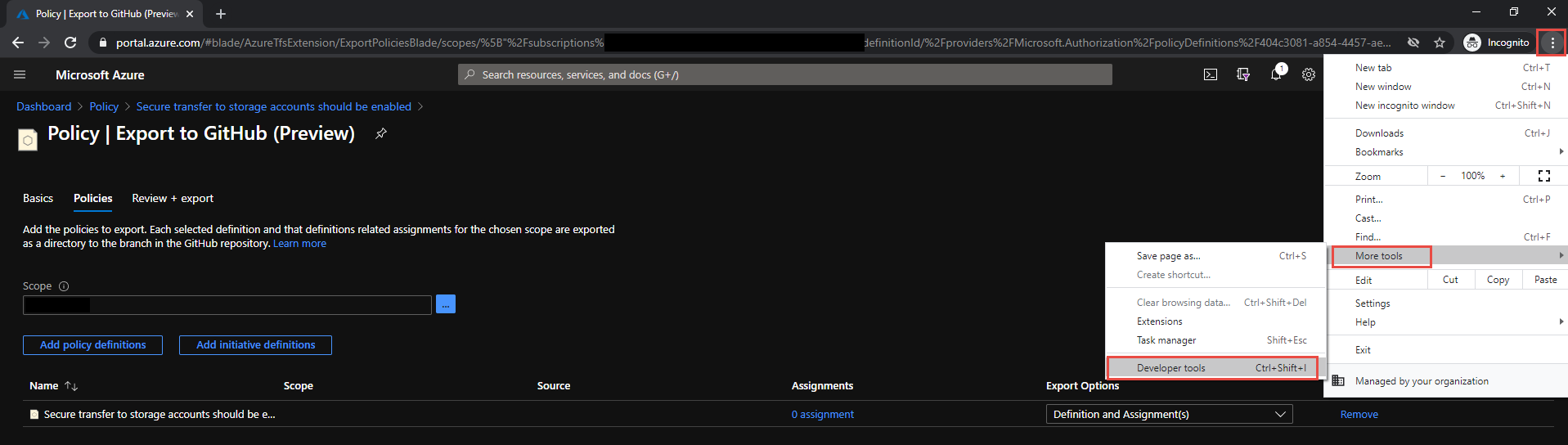Increase zoom with the plus button
This screenshot has height=445, width=1568.
tap(1503, 176)
